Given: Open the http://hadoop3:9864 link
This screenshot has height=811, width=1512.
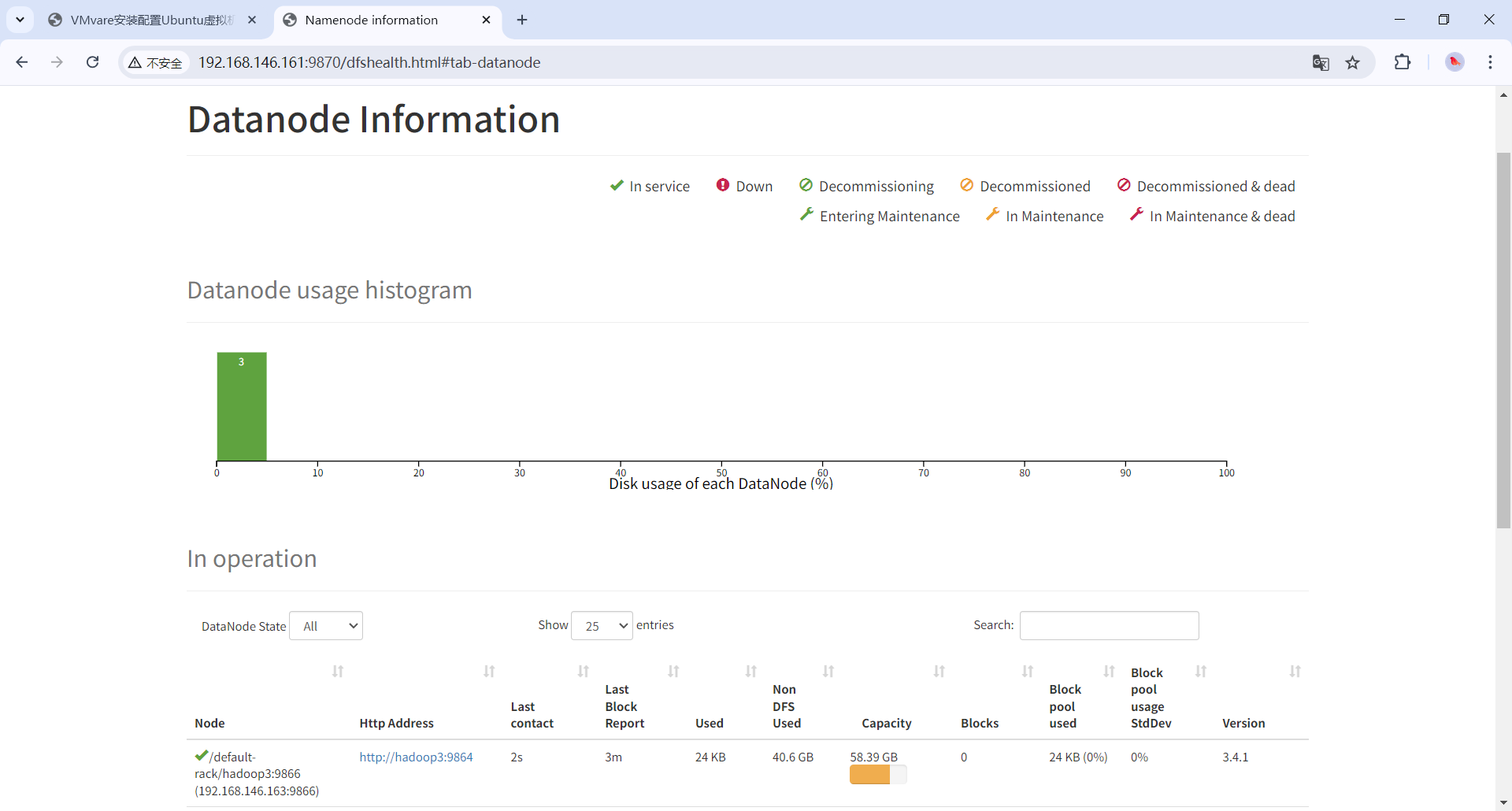Looking at the screenshot, I should coord(416,757).
